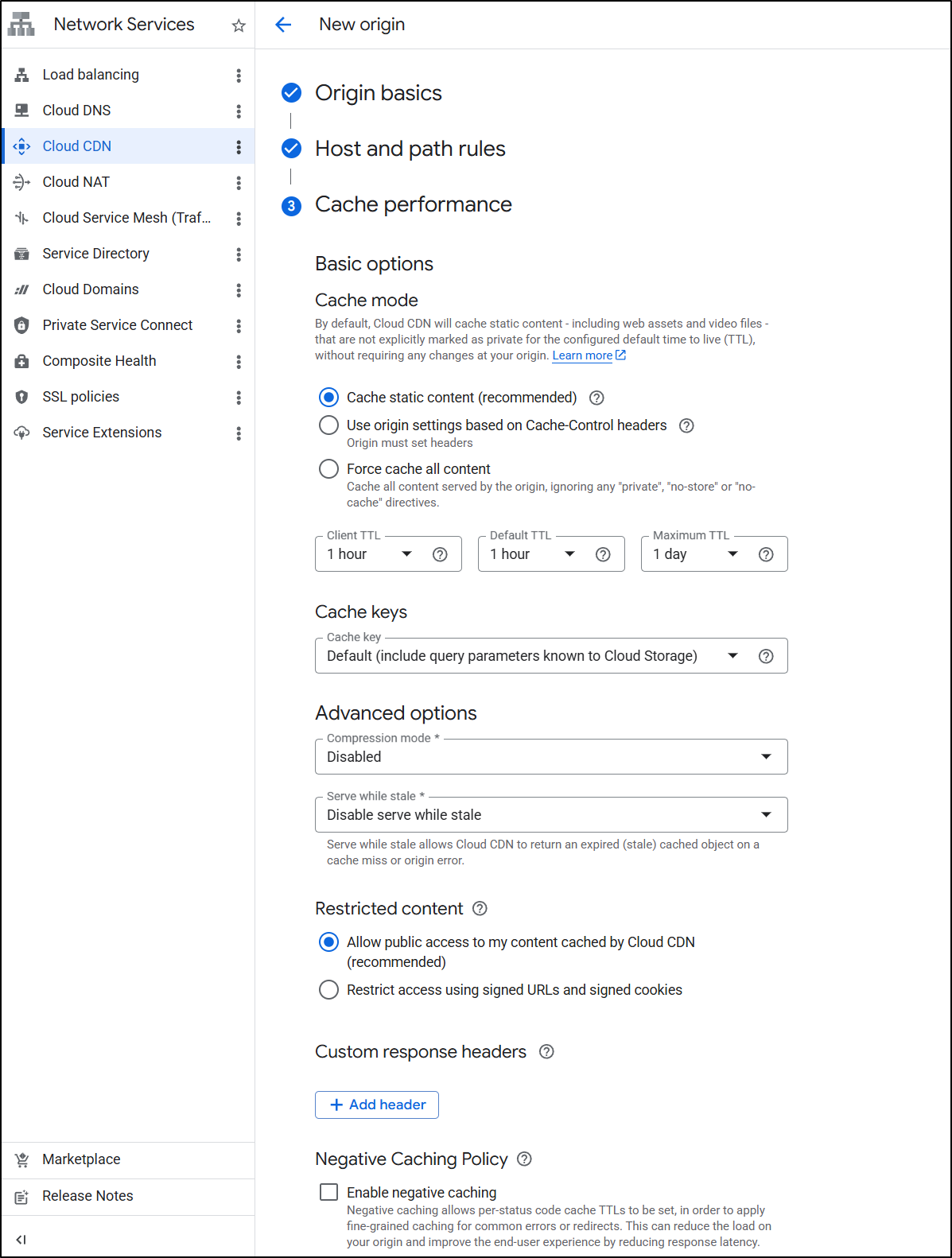Image resolution: width=952 pixels, height=1258 pixels.
Task: Open help for Cache static content option
Action: 596,398
